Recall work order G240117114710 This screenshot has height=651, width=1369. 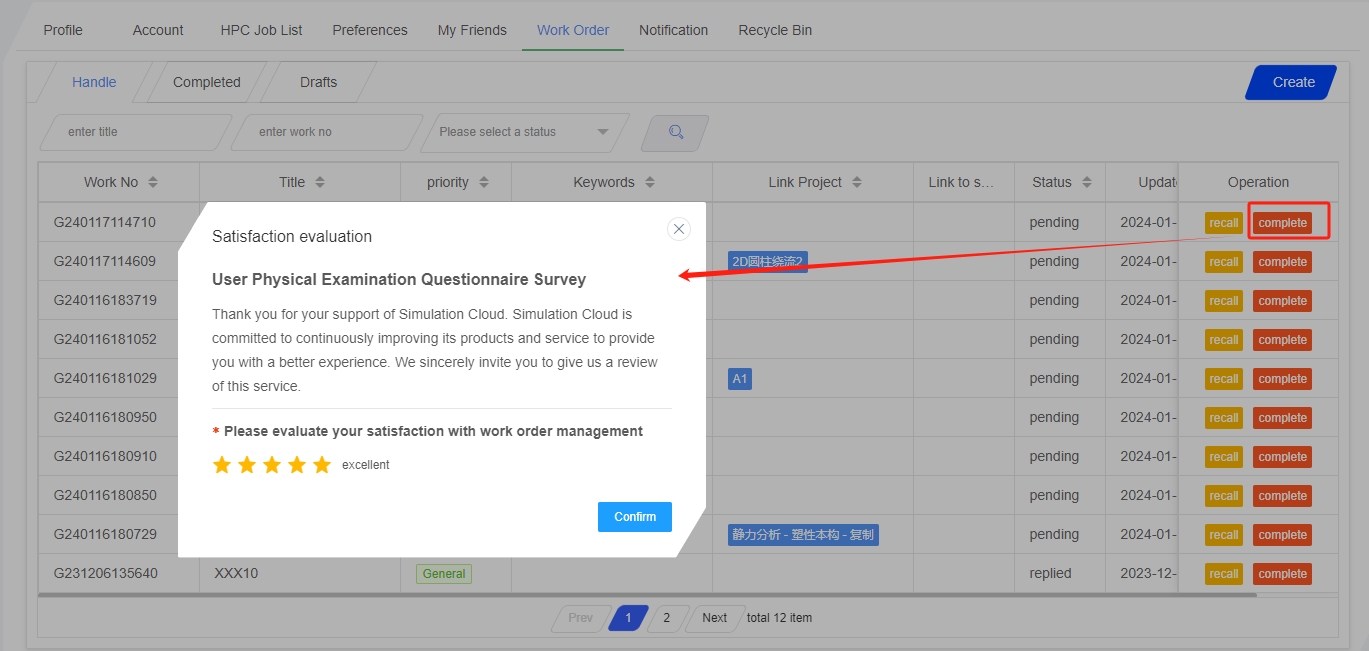(1223, 223)
